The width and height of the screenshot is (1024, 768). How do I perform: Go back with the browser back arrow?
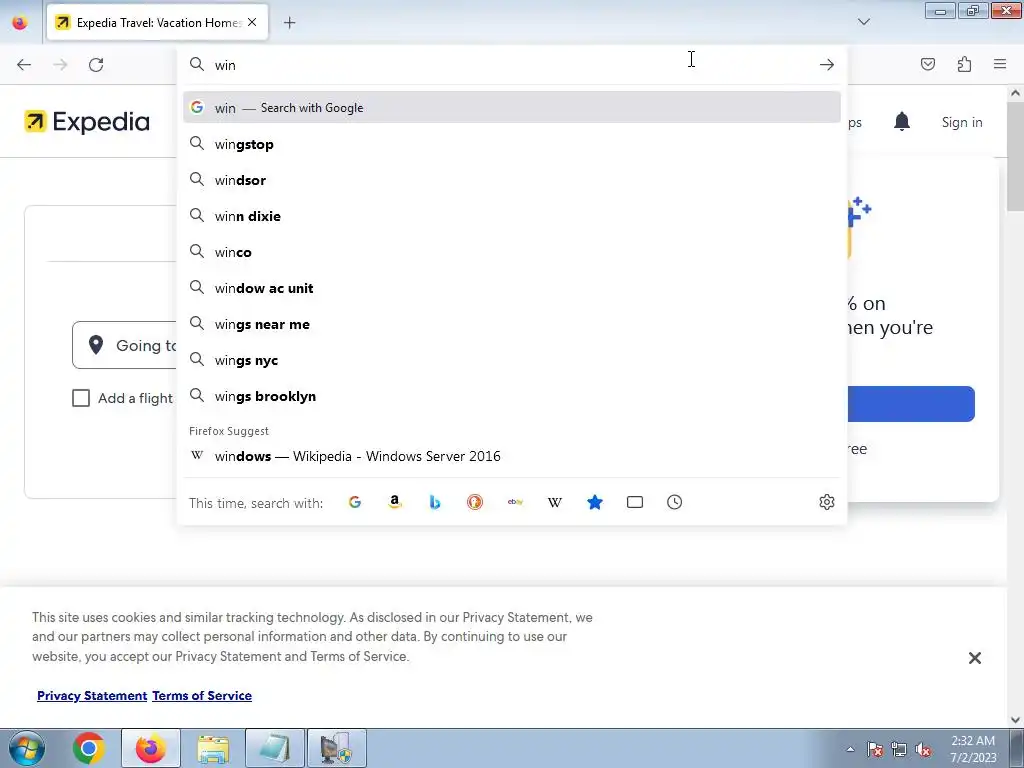click(x=24, y=65)
